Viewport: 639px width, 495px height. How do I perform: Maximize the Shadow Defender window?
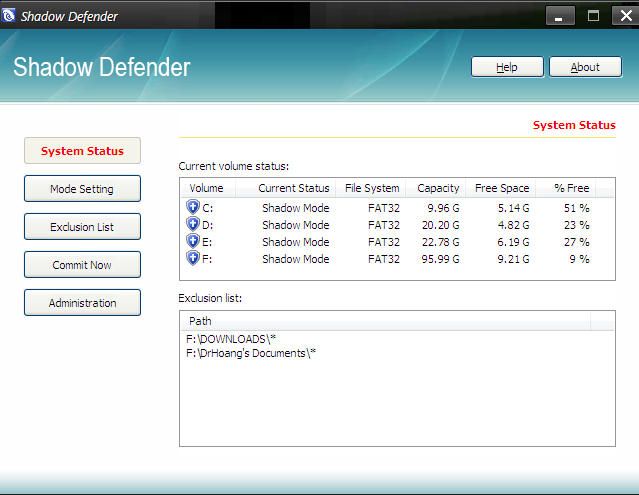(593, 16)
